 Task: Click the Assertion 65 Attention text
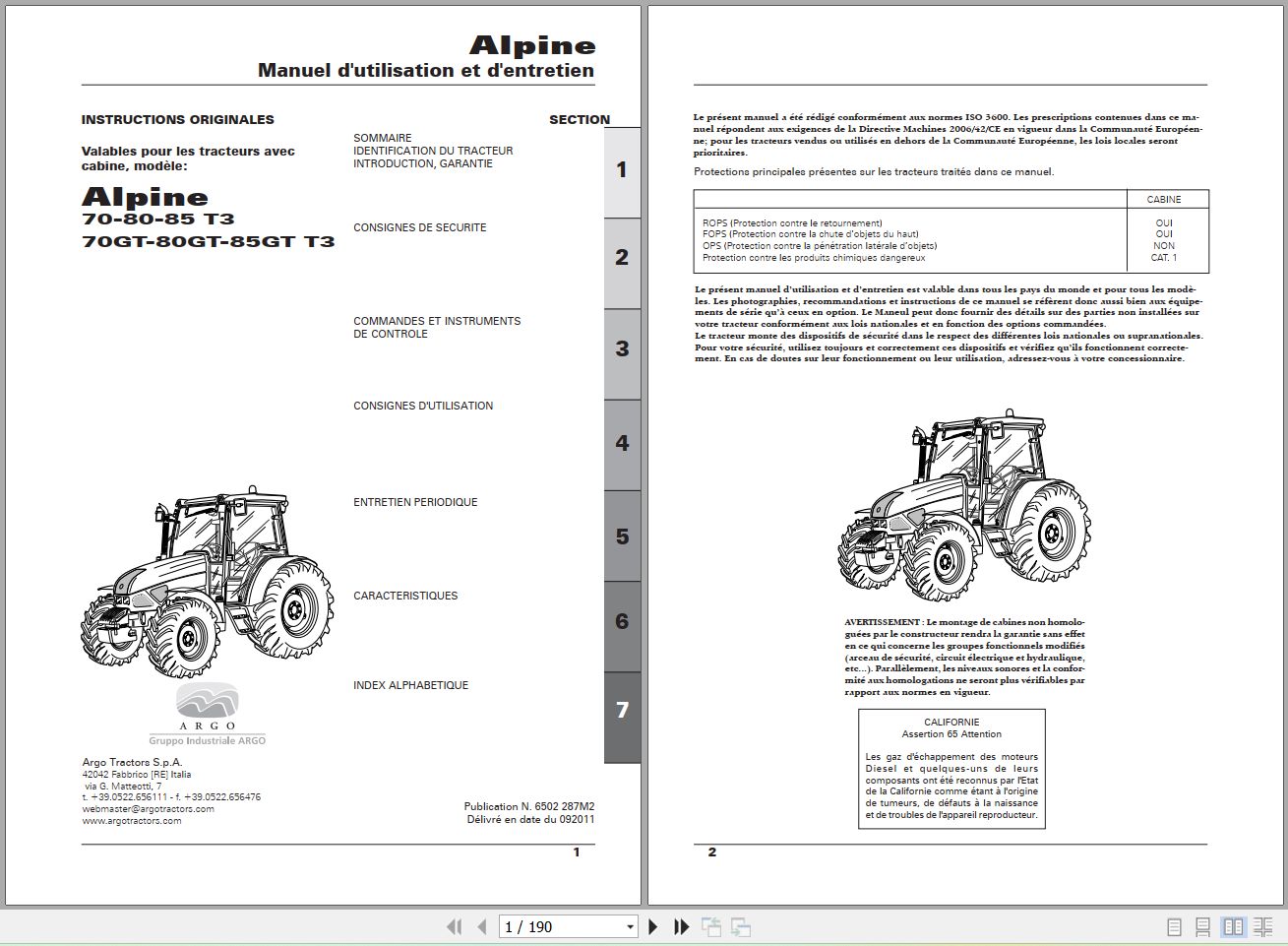(951, 734)
